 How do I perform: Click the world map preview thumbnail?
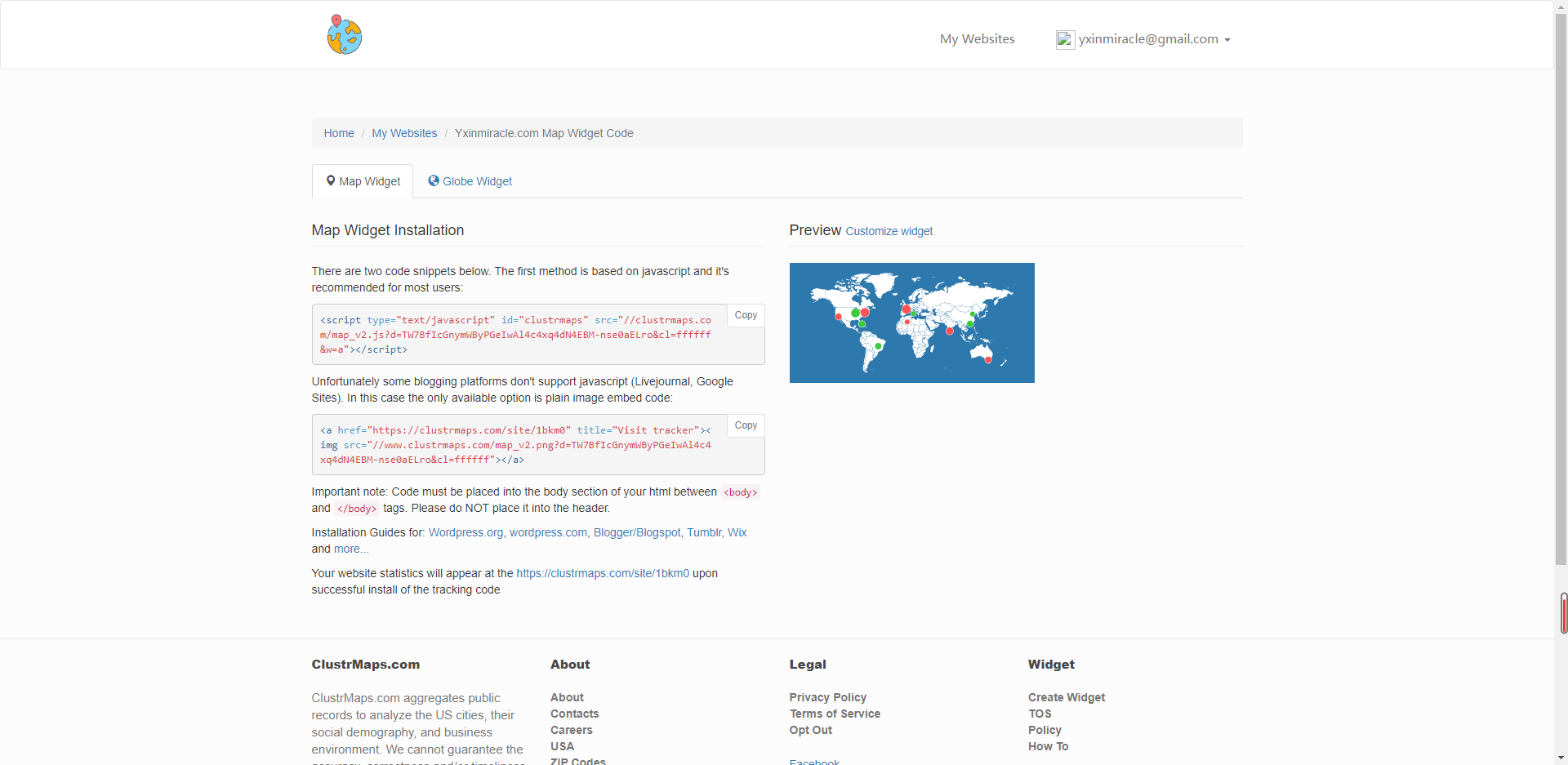click(911, 322)
